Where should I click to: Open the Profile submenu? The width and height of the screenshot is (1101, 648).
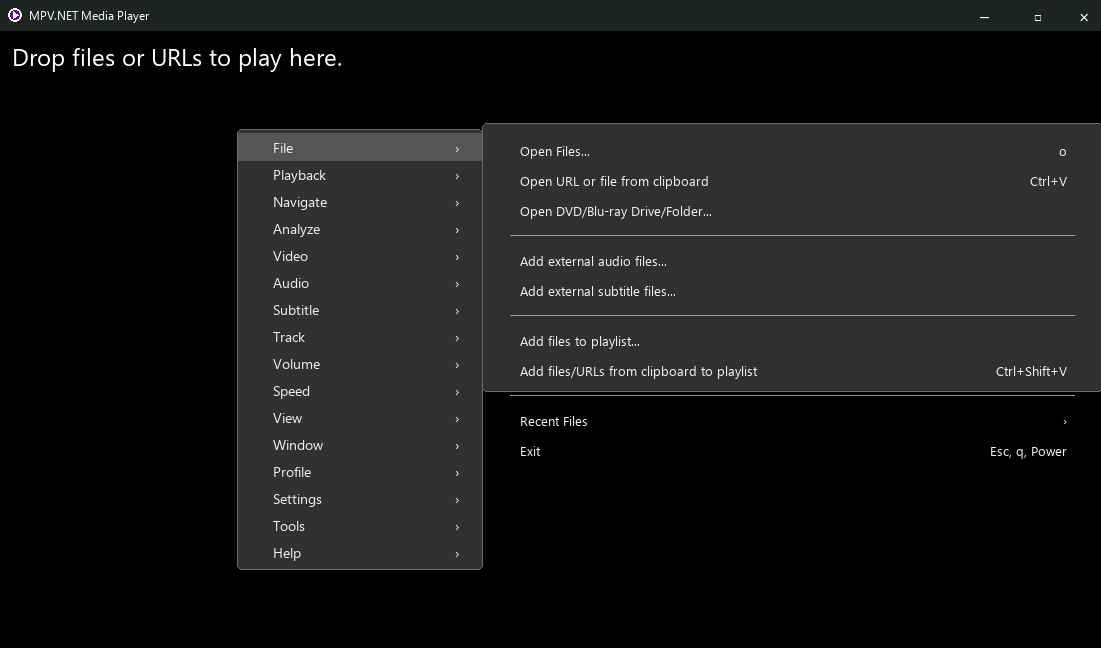pyautogui.click(x=360, y=472)
